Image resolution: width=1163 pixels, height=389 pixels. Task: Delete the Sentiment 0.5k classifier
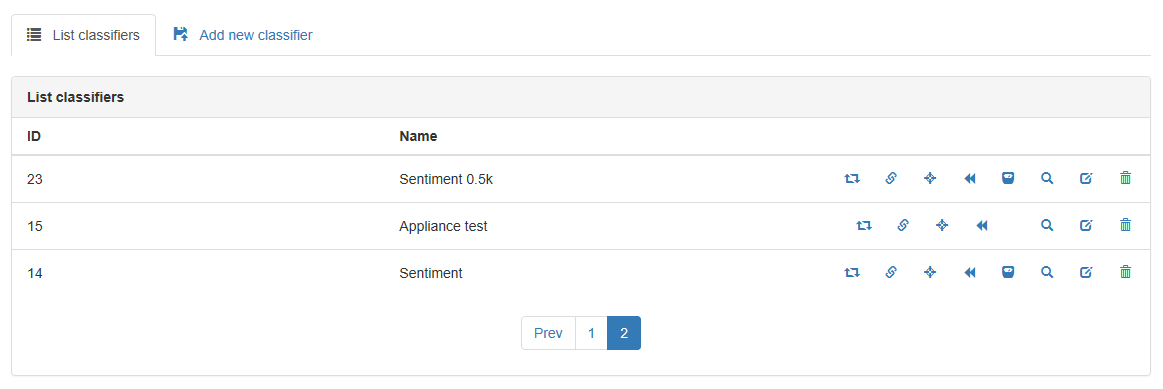click(1125, 178)
